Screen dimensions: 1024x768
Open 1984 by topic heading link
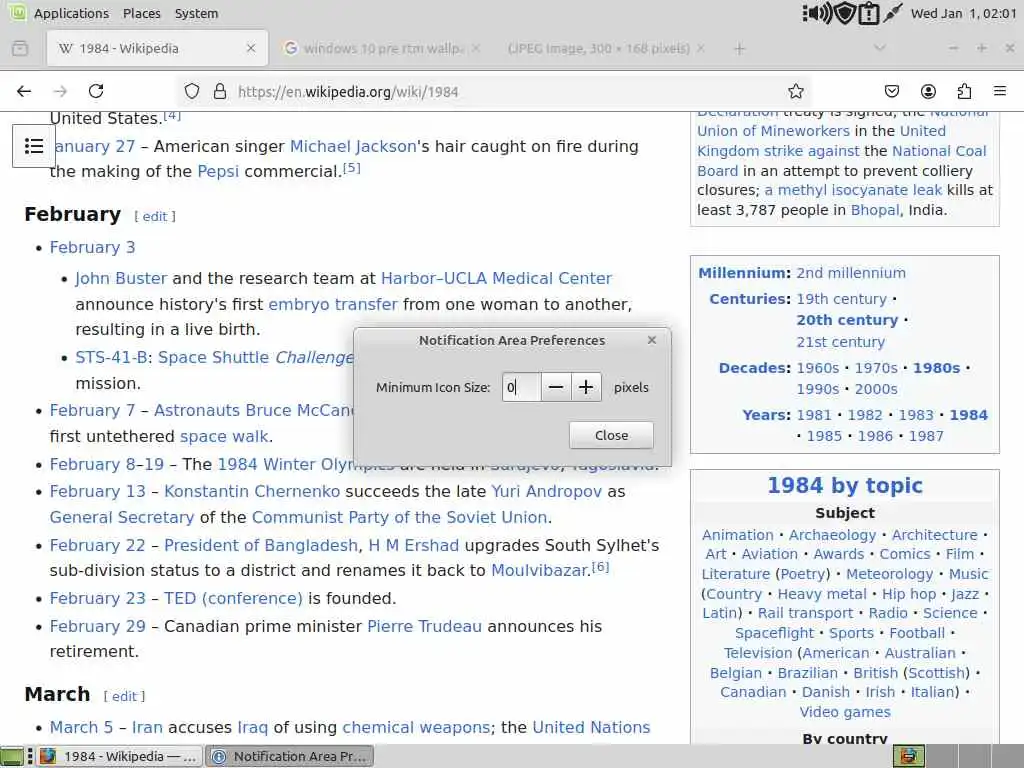click(x=845, y=485)
